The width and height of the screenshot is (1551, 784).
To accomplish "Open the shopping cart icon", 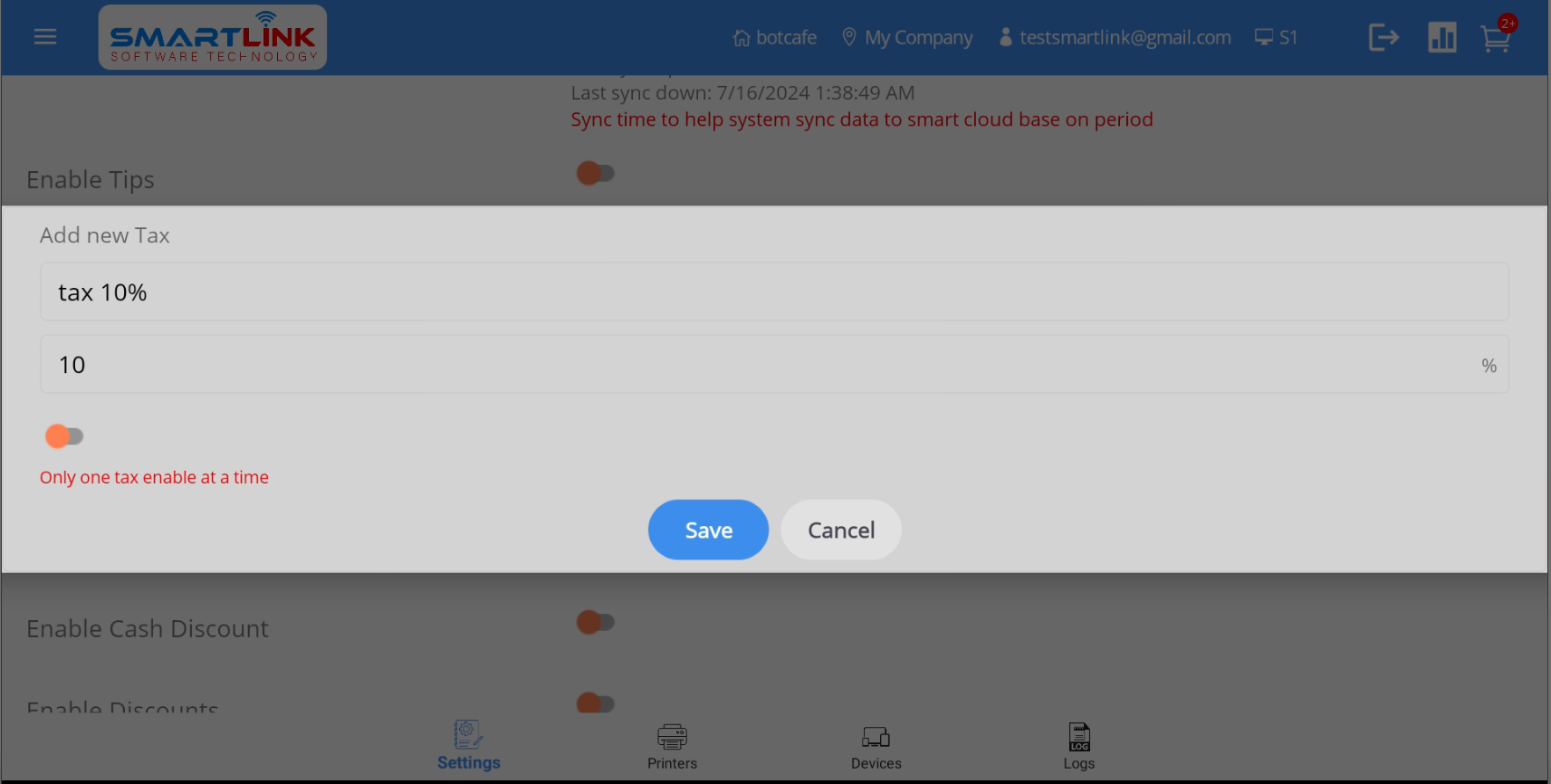I will point(1495,38).
